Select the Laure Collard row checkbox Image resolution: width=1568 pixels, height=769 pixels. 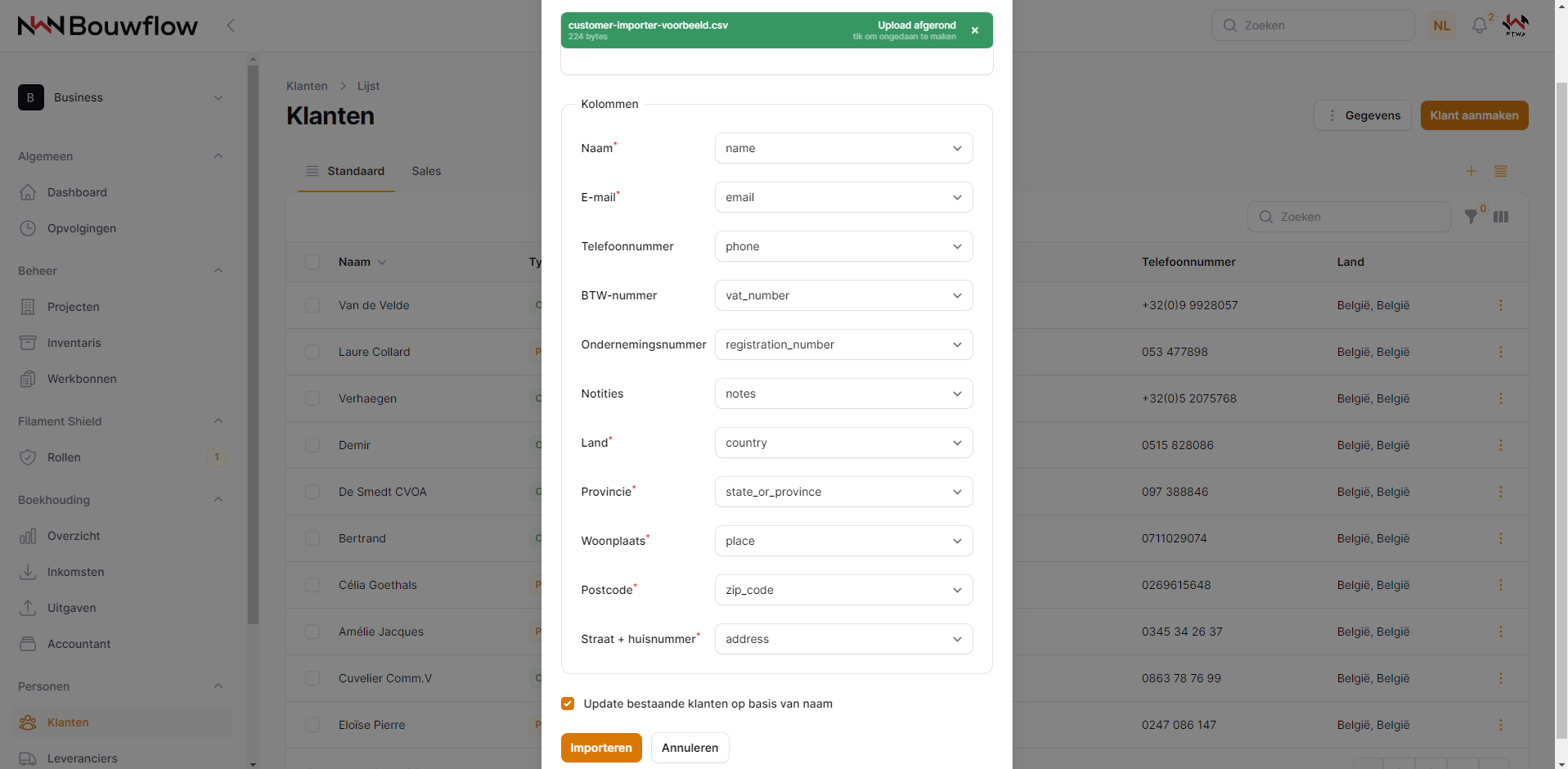point(312,352)
